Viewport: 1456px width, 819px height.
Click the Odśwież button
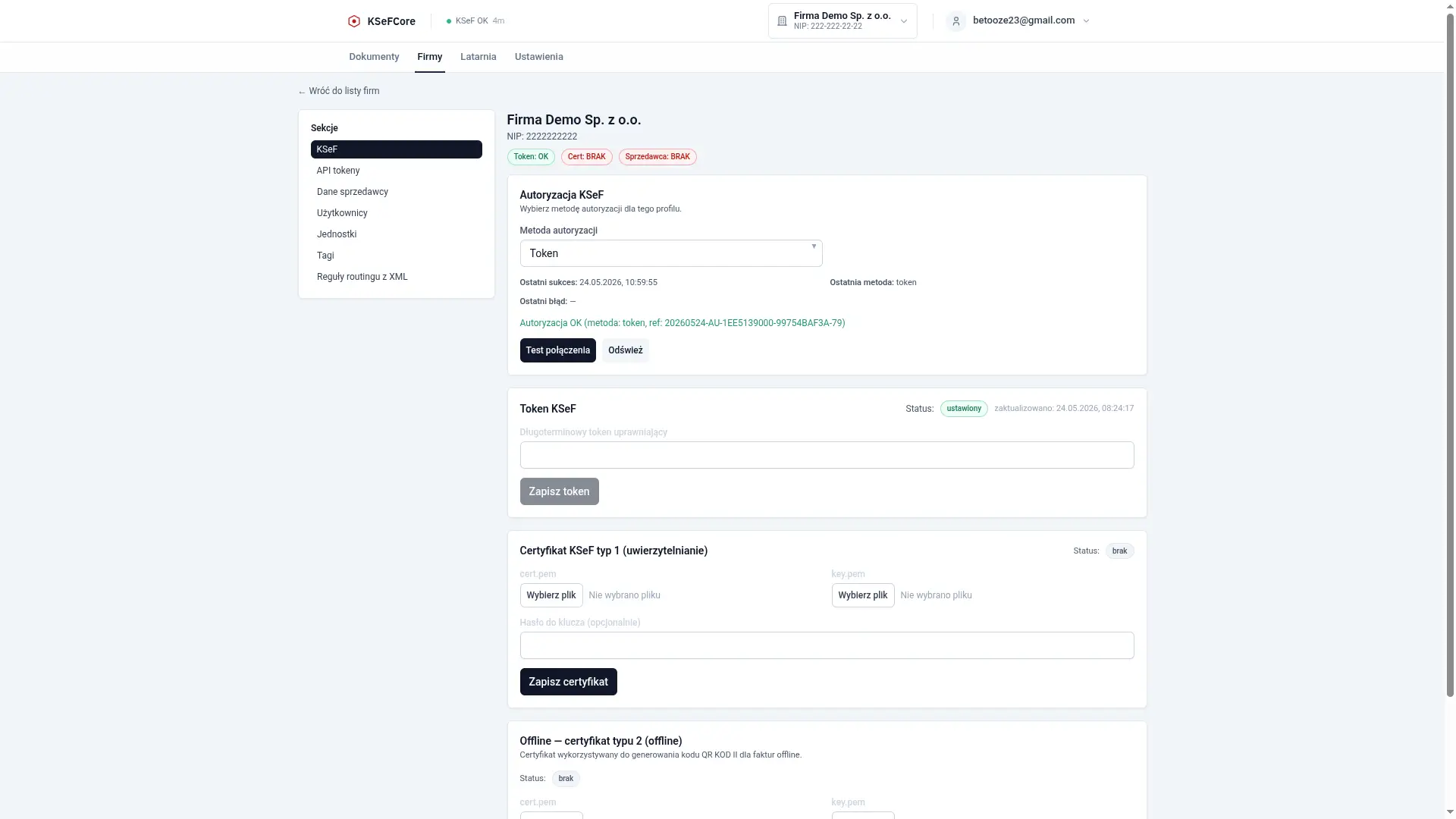pyautogui.click(x=625, y=350)
